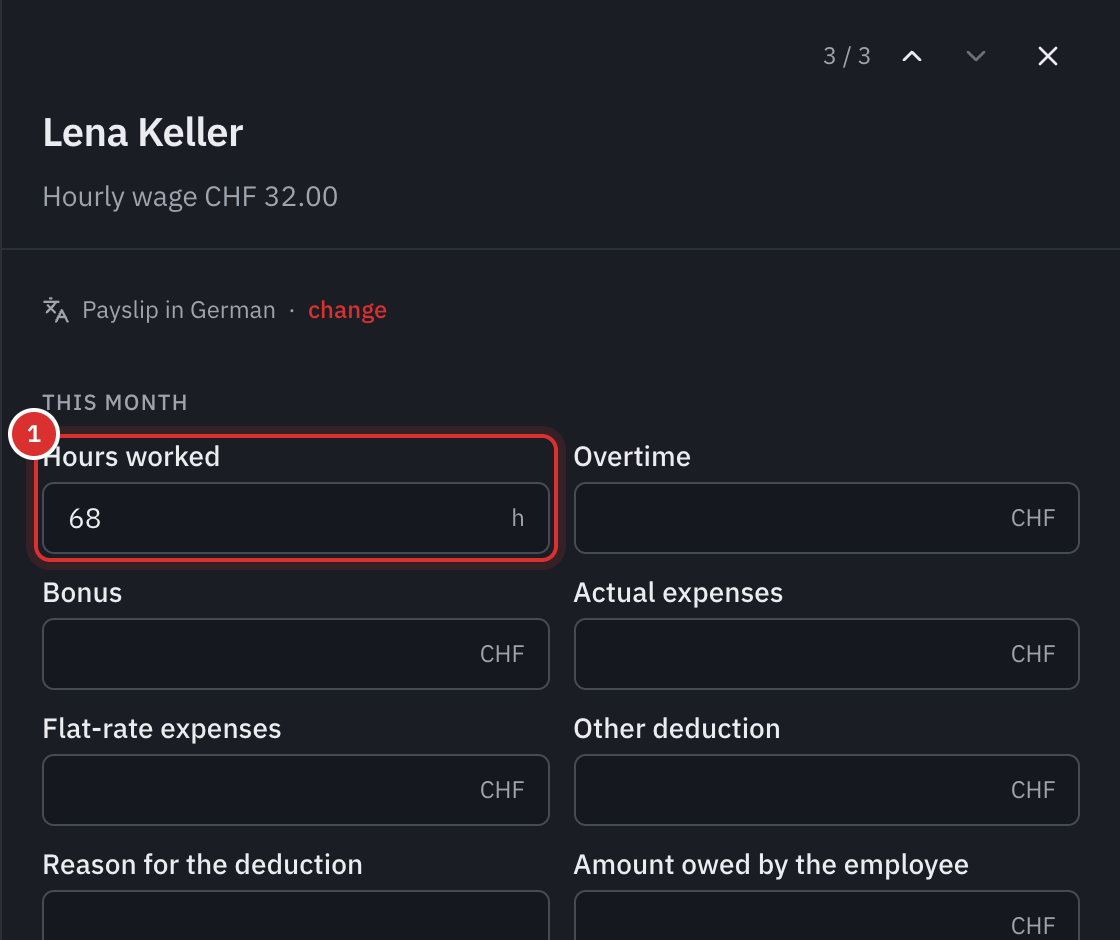The image size is (1120, 940).
Task: Click the Payslip in German text
Action: coord(179,310)
